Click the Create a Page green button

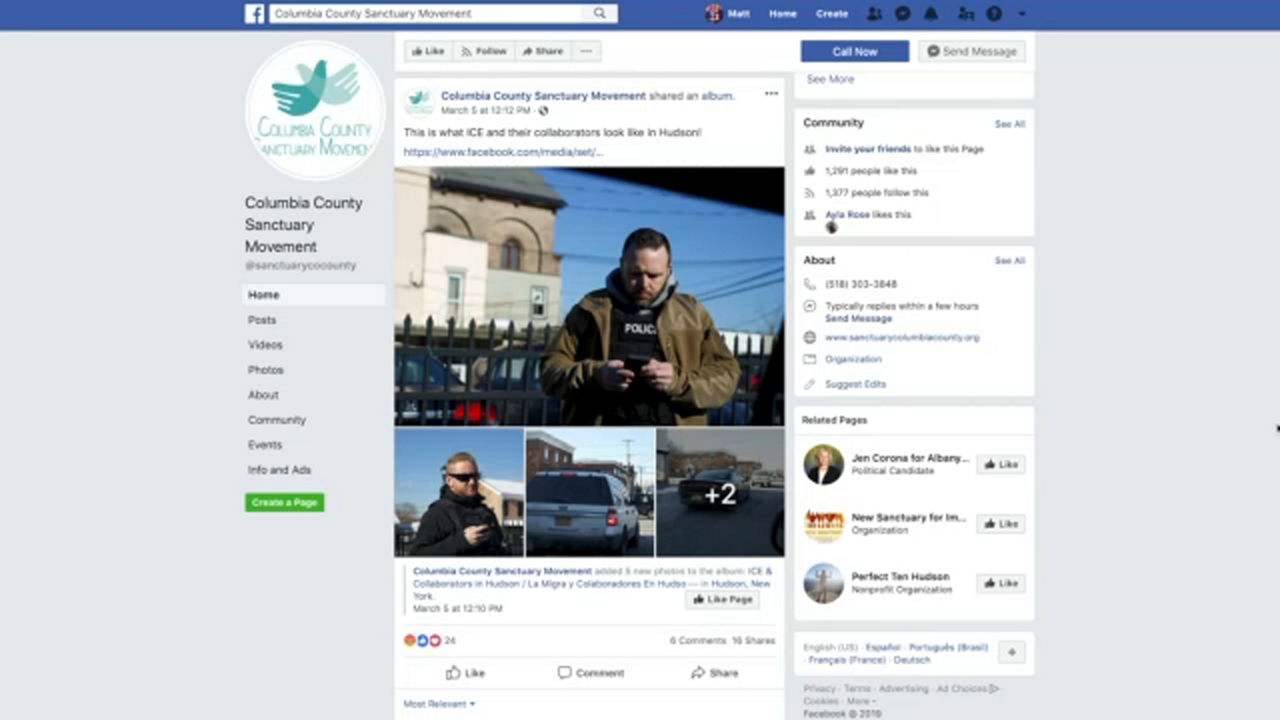[x=285, y=502]
